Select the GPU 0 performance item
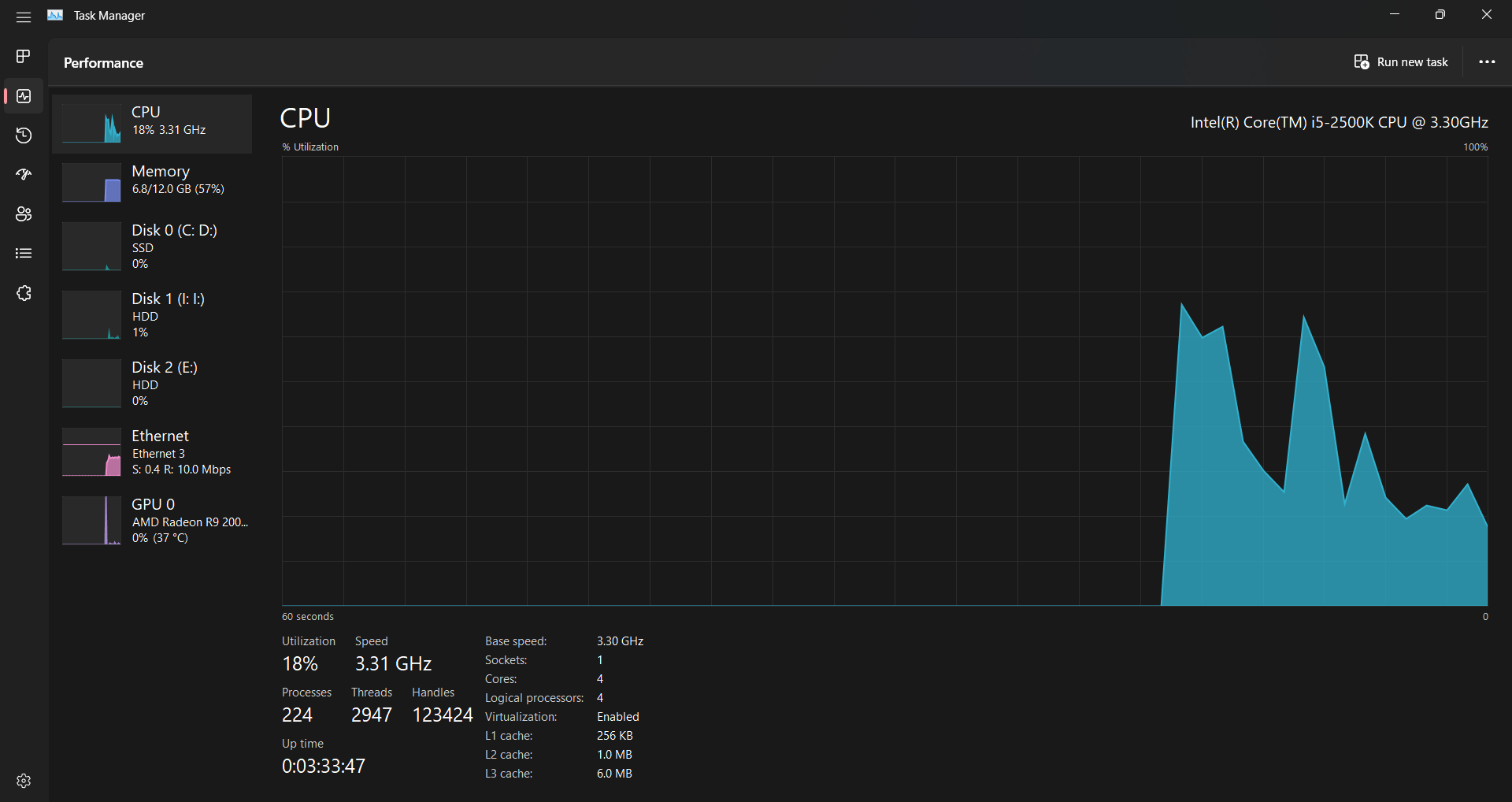1512x802 pixels. tap(152, 521)
